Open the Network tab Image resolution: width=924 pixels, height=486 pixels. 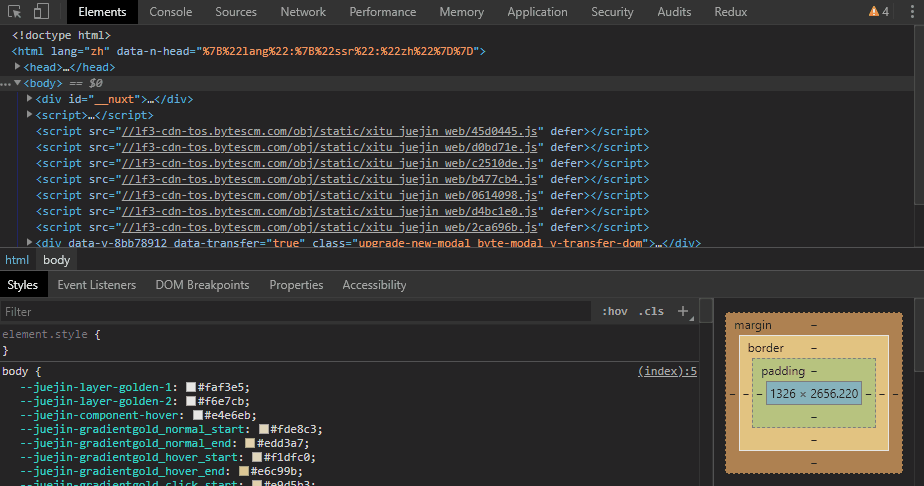[303, 12]
